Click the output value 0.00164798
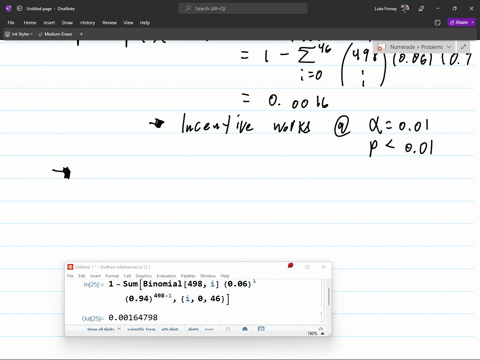This screenshot has height=360, width=480. [133, 318]
